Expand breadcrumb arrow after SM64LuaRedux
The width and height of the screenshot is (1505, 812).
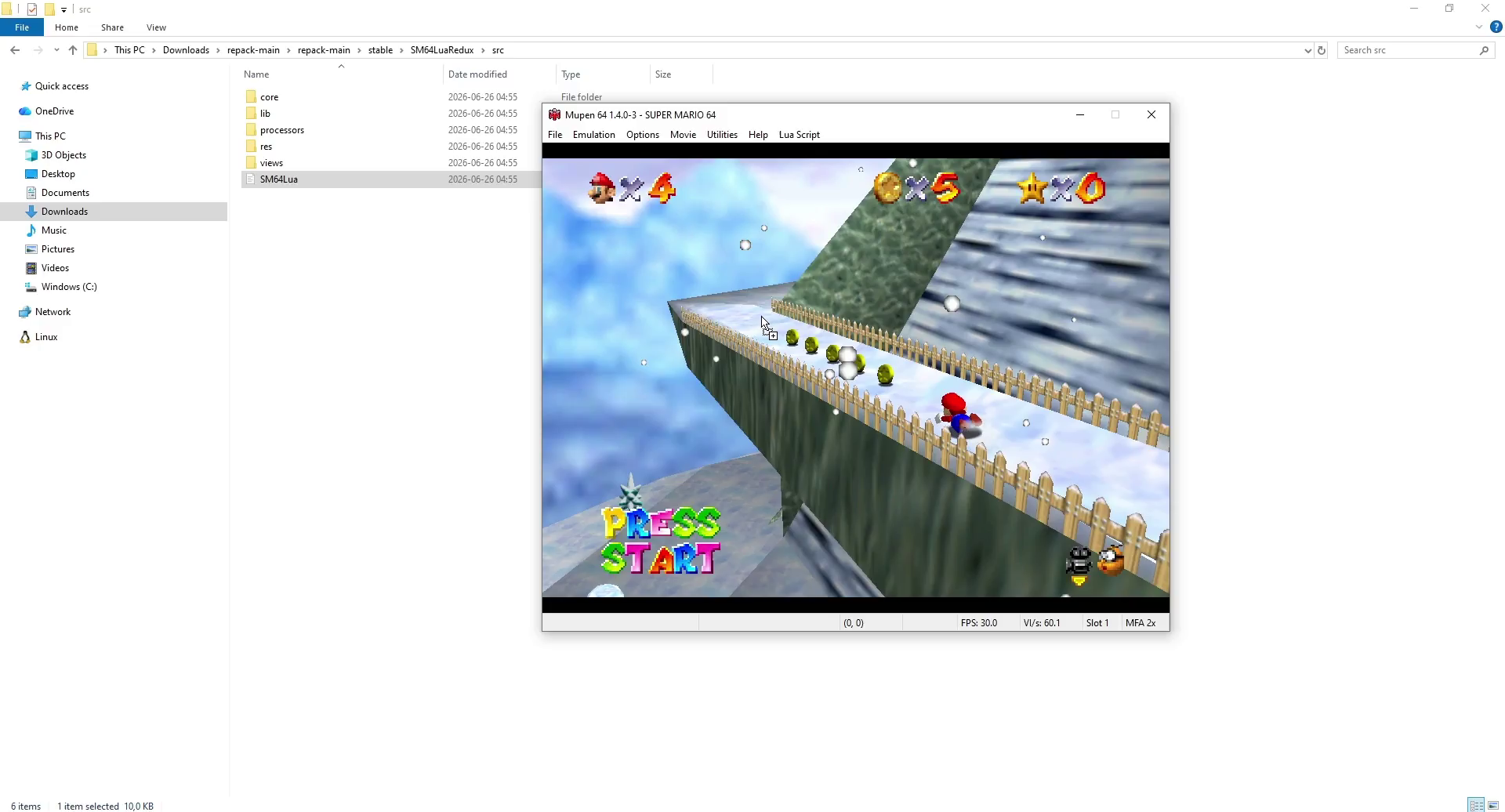(483, 50)
